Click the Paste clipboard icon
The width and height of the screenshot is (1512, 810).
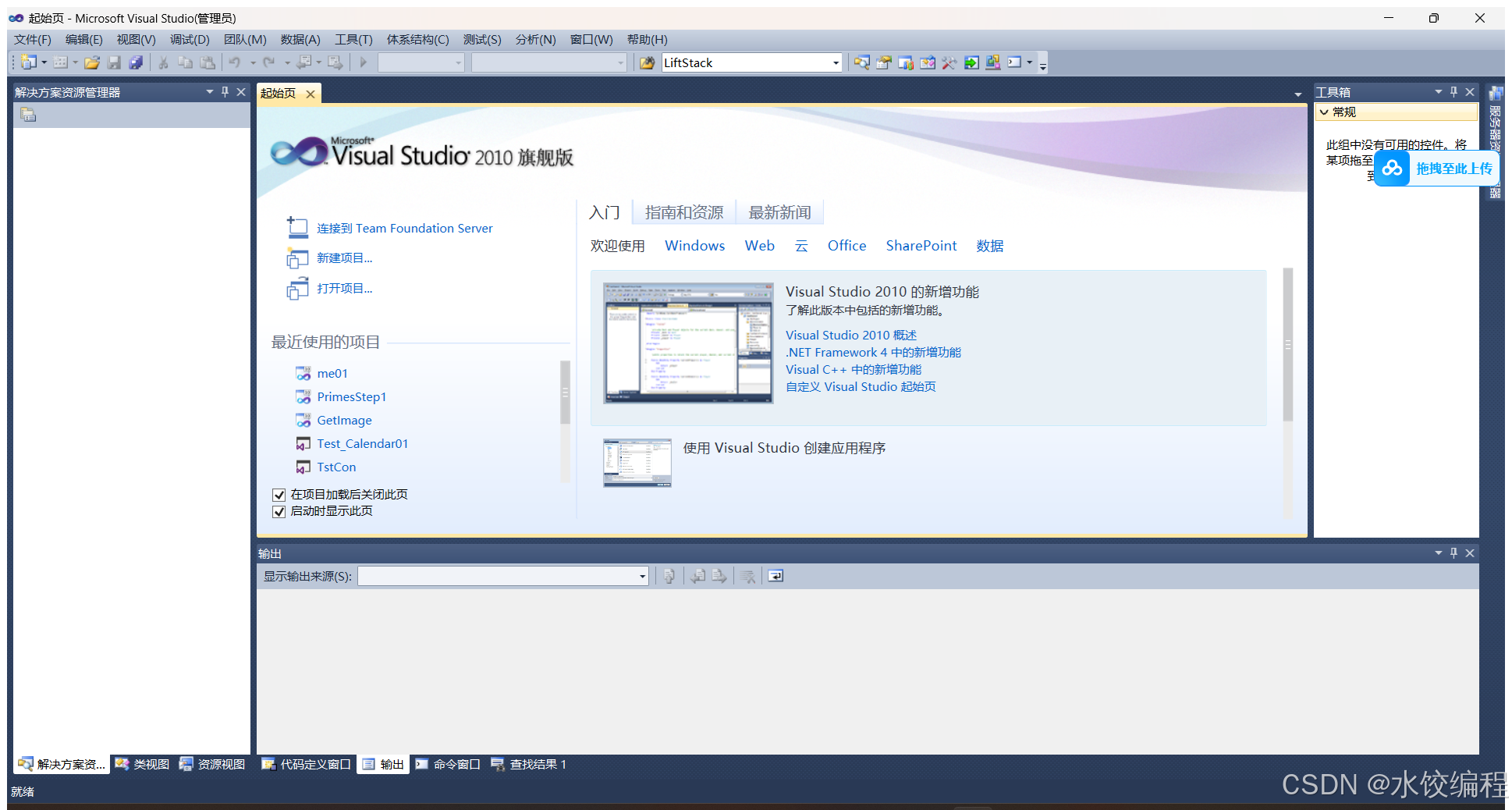pos(207,62)
